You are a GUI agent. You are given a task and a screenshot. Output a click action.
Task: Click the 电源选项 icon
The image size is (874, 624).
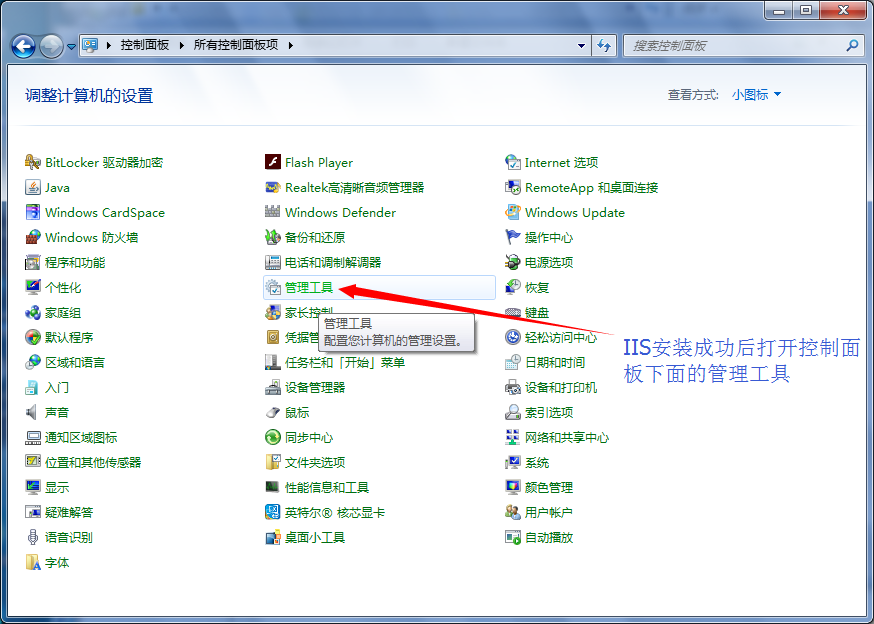pyautogui.click(x=512, y=263)
